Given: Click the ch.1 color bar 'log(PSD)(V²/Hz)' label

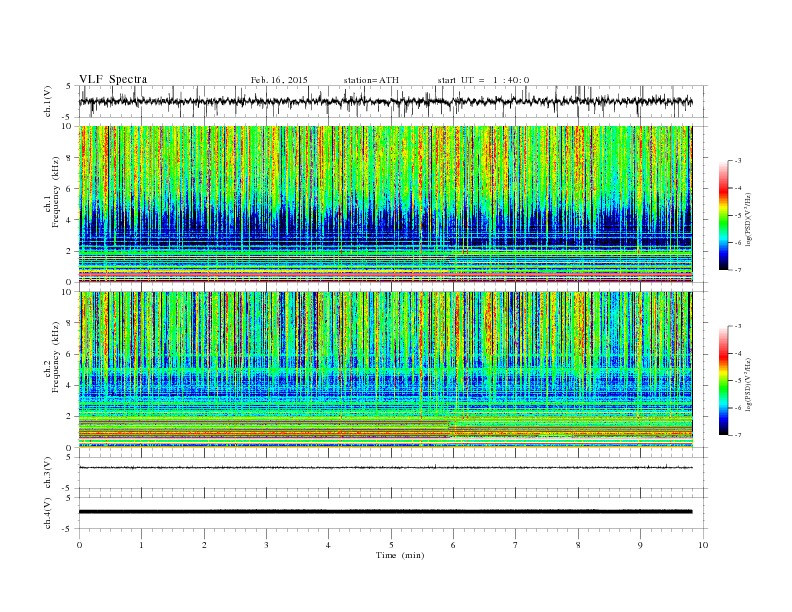Looking at the screenshot, I should [x=748, y=219].
